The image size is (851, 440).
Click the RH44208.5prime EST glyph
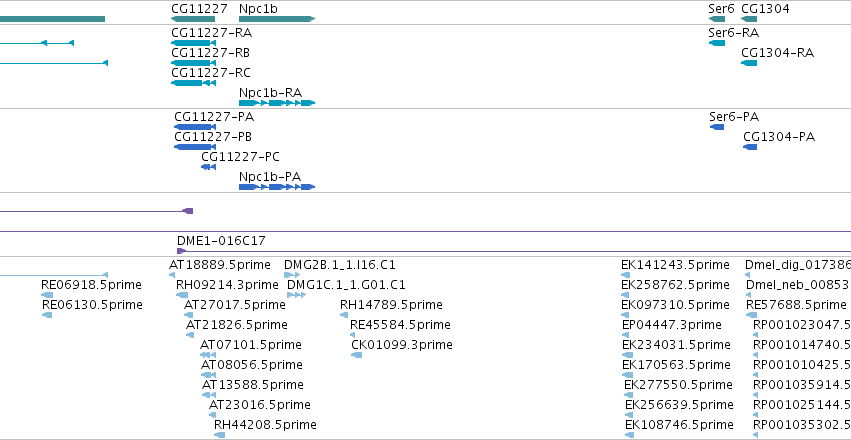(219, 435)
